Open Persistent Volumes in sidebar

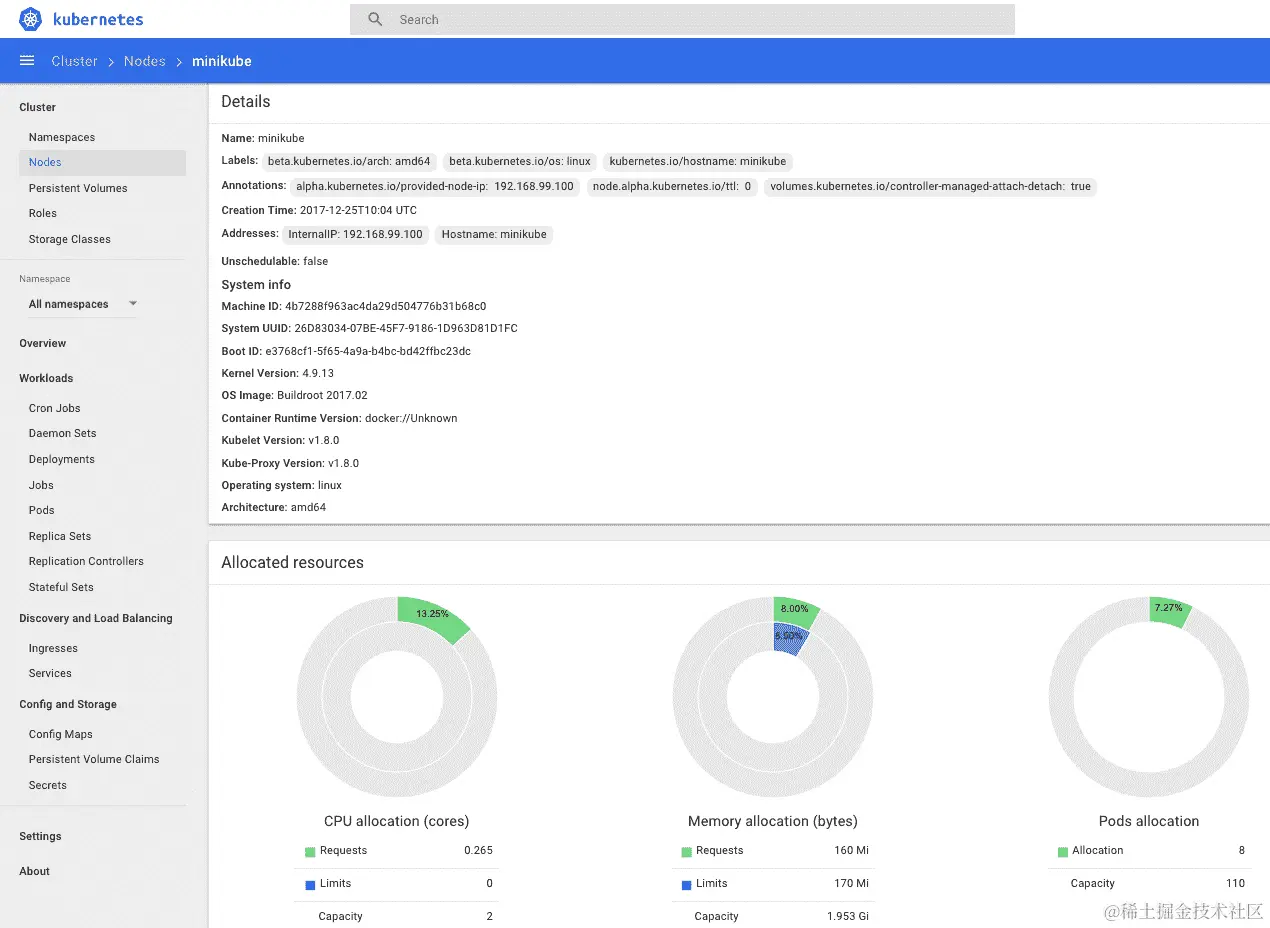point(78,188)
